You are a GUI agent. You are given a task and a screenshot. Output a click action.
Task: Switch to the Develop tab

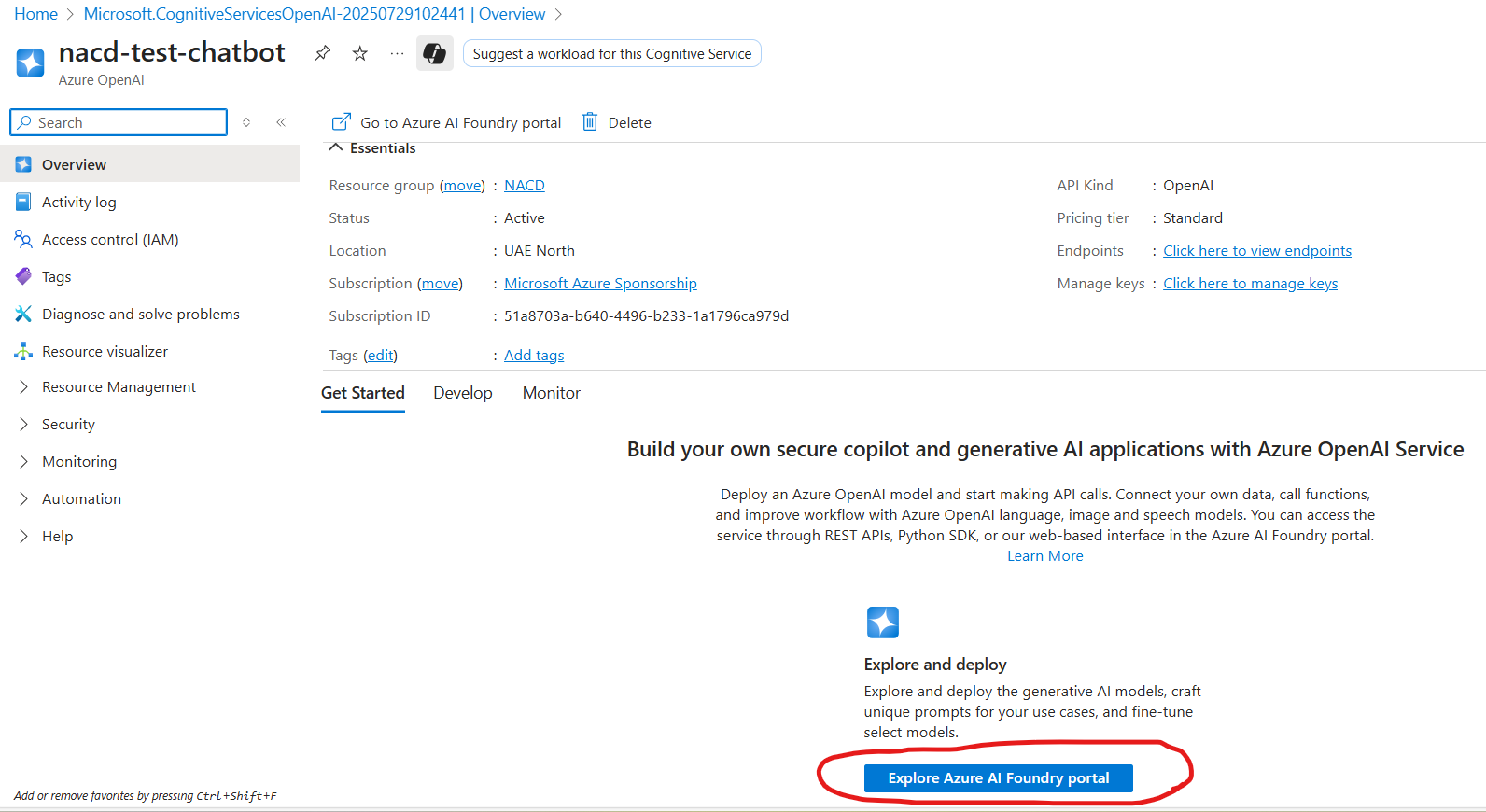point(462,393)
